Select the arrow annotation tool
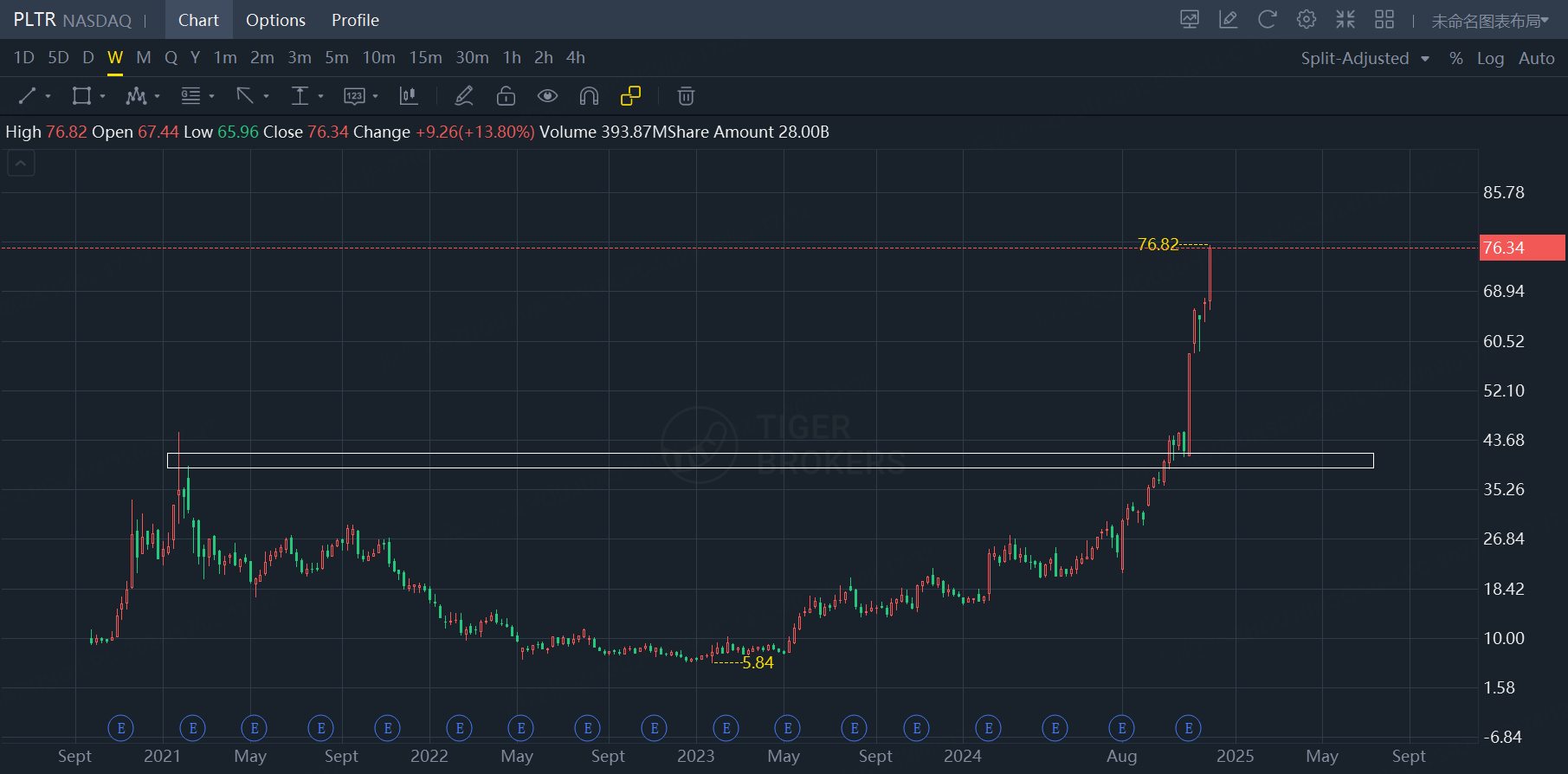1568x774 pixels. [x=245, y=96]
